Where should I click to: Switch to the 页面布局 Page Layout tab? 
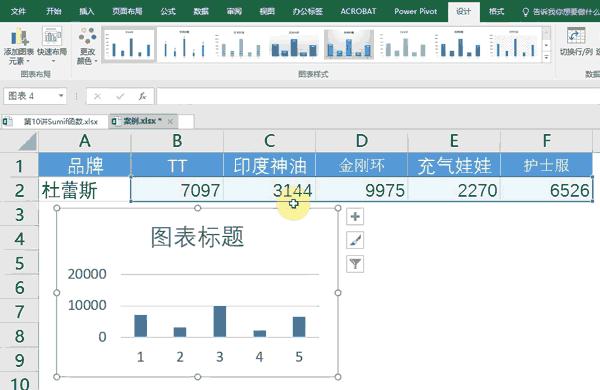(127, 11)
